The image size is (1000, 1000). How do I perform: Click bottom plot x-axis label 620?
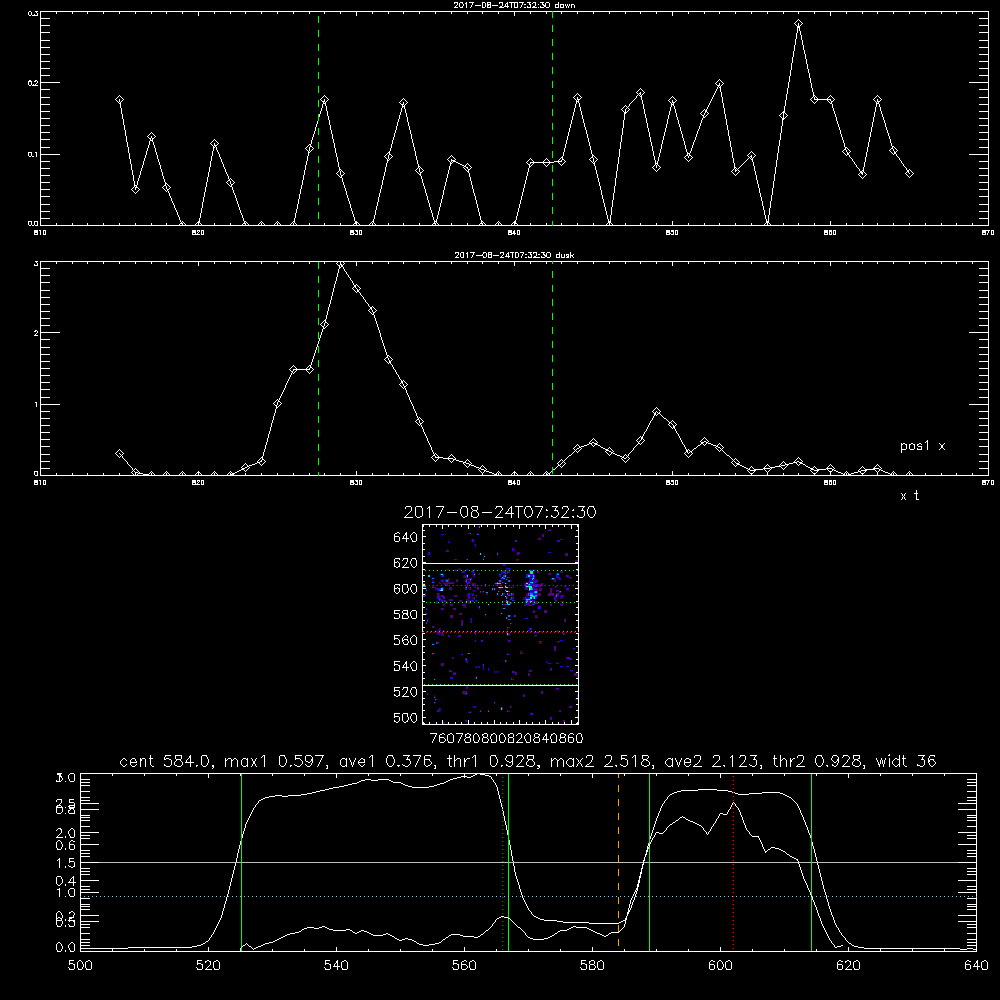(x=848, y=966)
